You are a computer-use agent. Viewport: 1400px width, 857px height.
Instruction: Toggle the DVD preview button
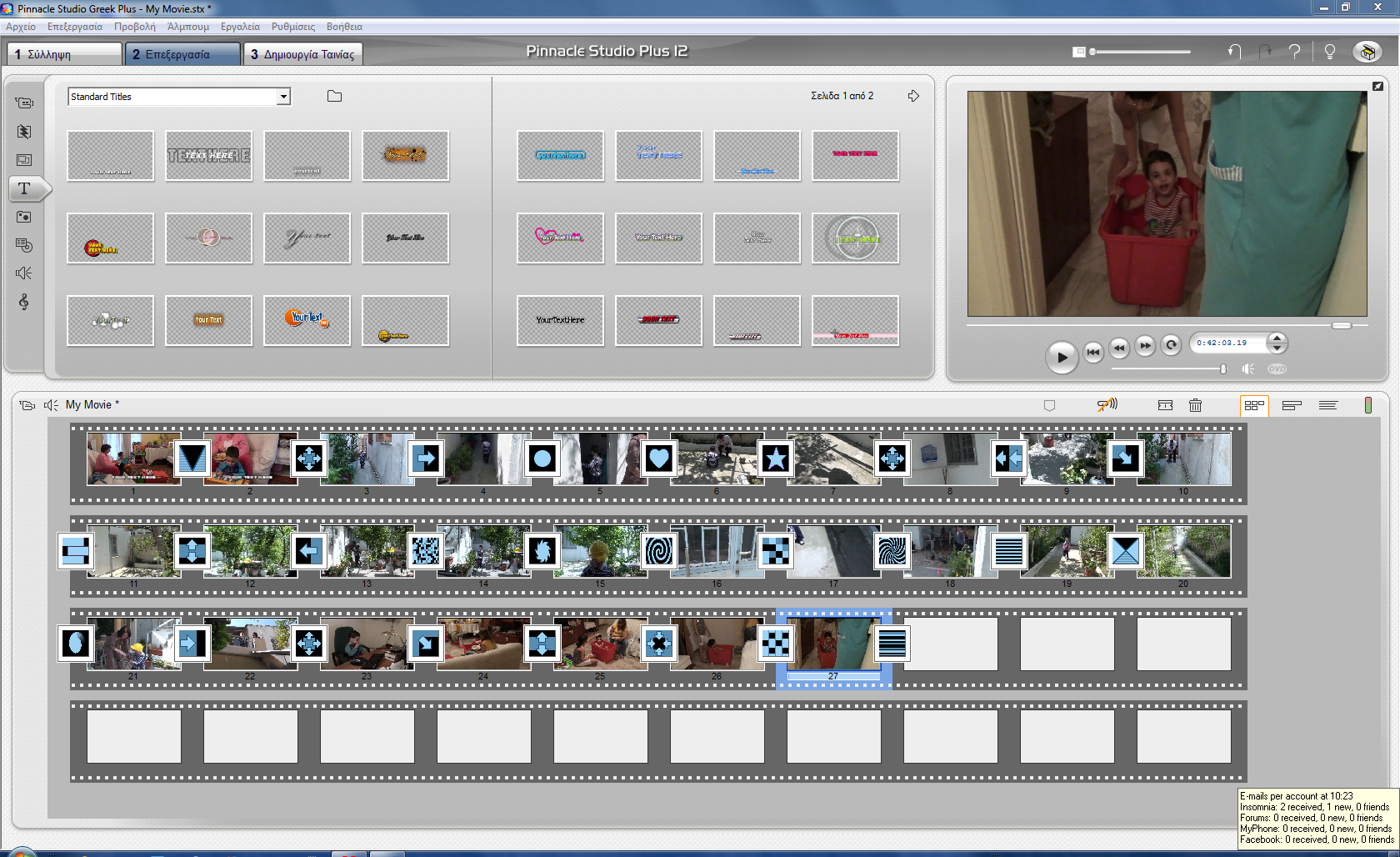coord(1277,368)
